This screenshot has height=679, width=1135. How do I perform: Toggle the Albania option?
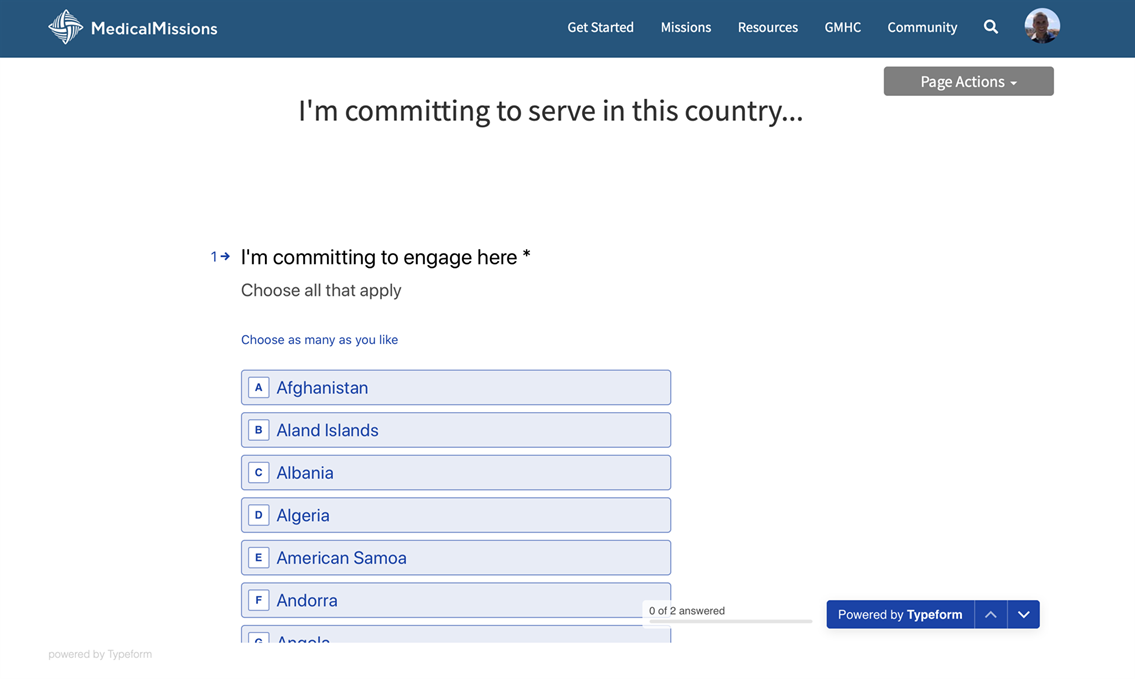[455, 473]
